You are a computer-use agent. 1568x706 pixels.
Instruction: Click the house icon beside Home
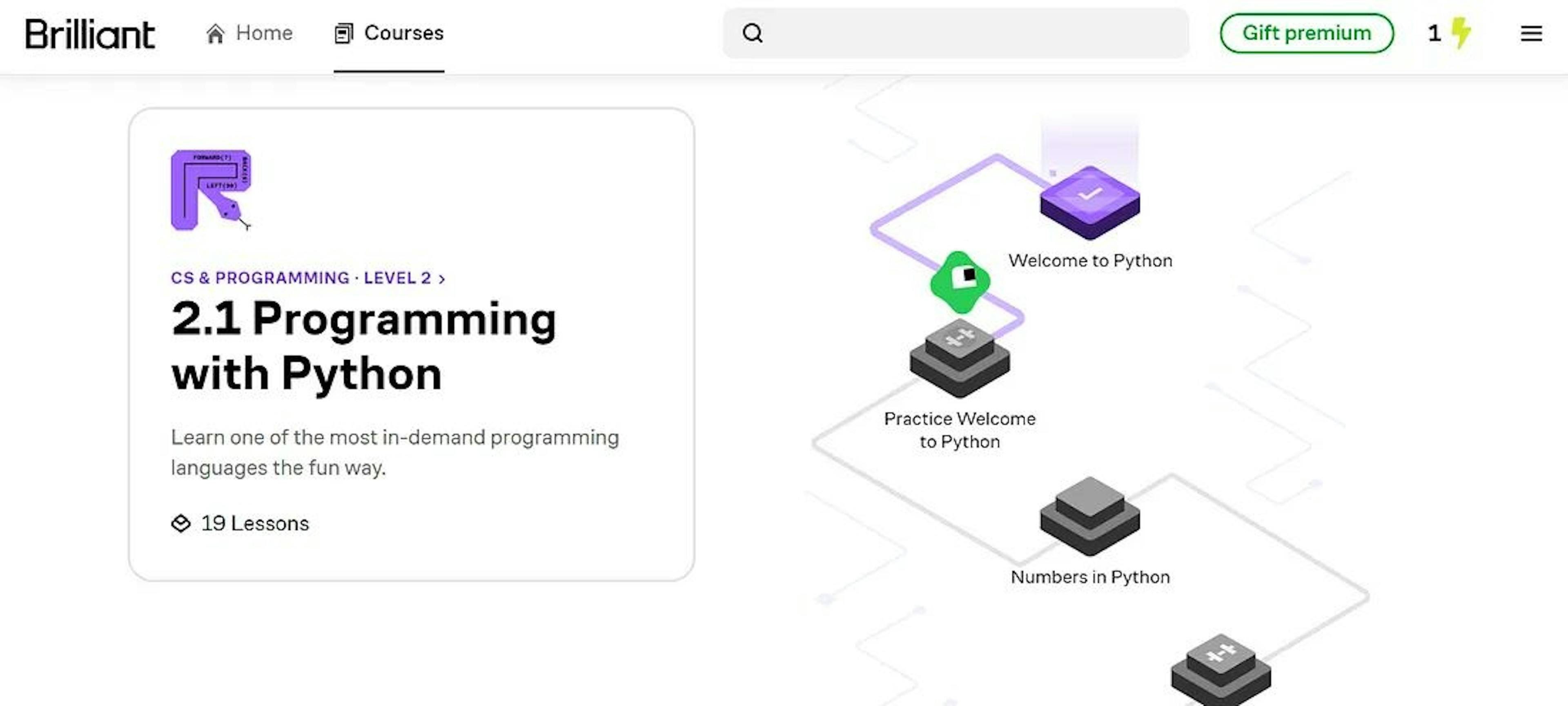[x=215, y=34]
